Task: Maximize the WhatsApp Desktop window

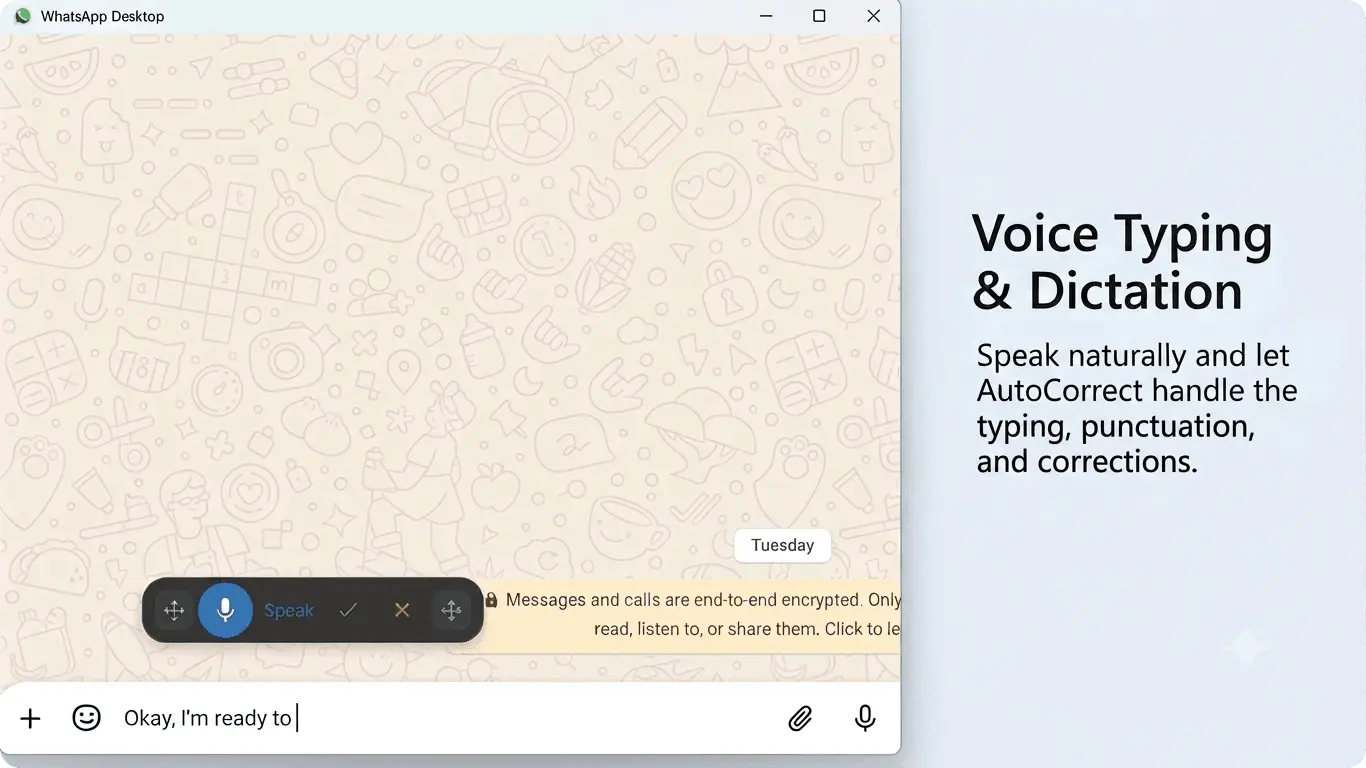Action: 819,16
